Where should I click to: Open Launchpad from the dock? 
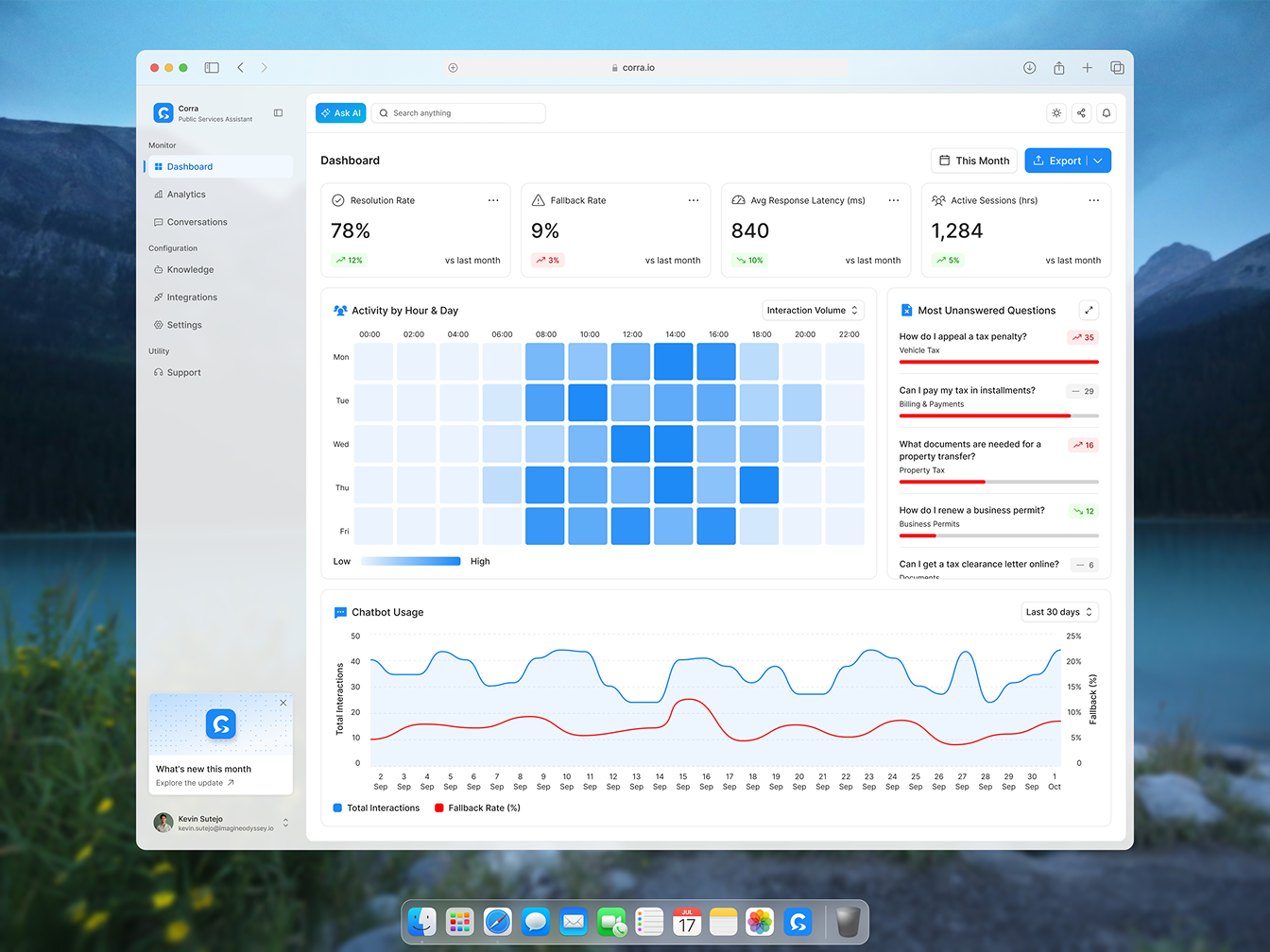point(459,922)
